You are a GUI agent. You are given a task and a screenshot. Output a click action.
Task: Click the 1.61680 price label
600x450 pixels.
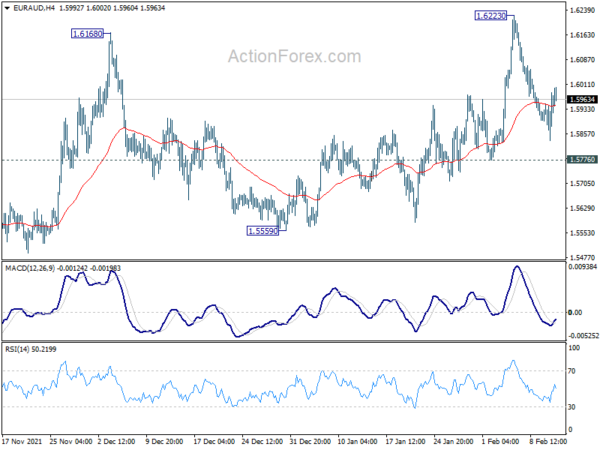(88, 34)
